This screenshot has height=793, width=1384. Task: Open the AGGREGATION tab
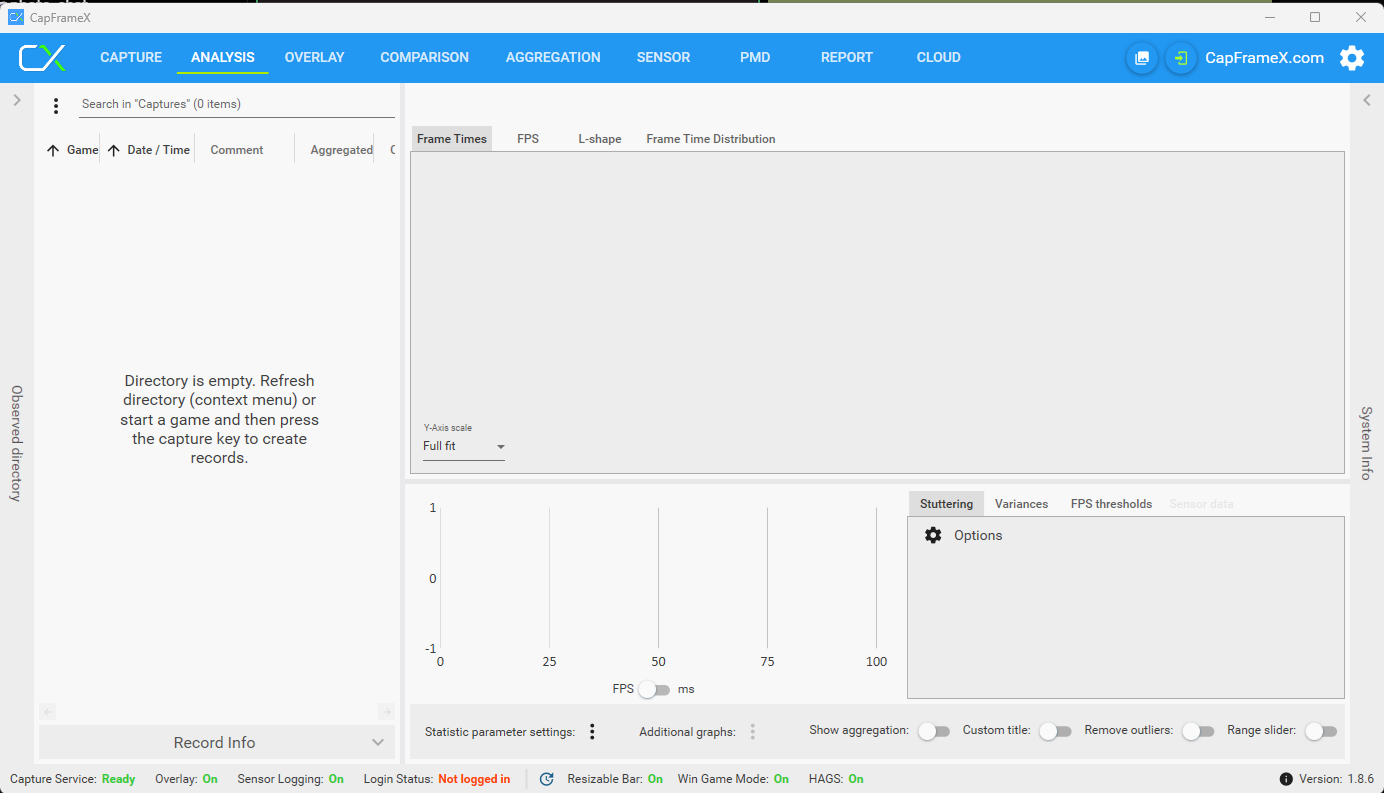pos(553,57)
